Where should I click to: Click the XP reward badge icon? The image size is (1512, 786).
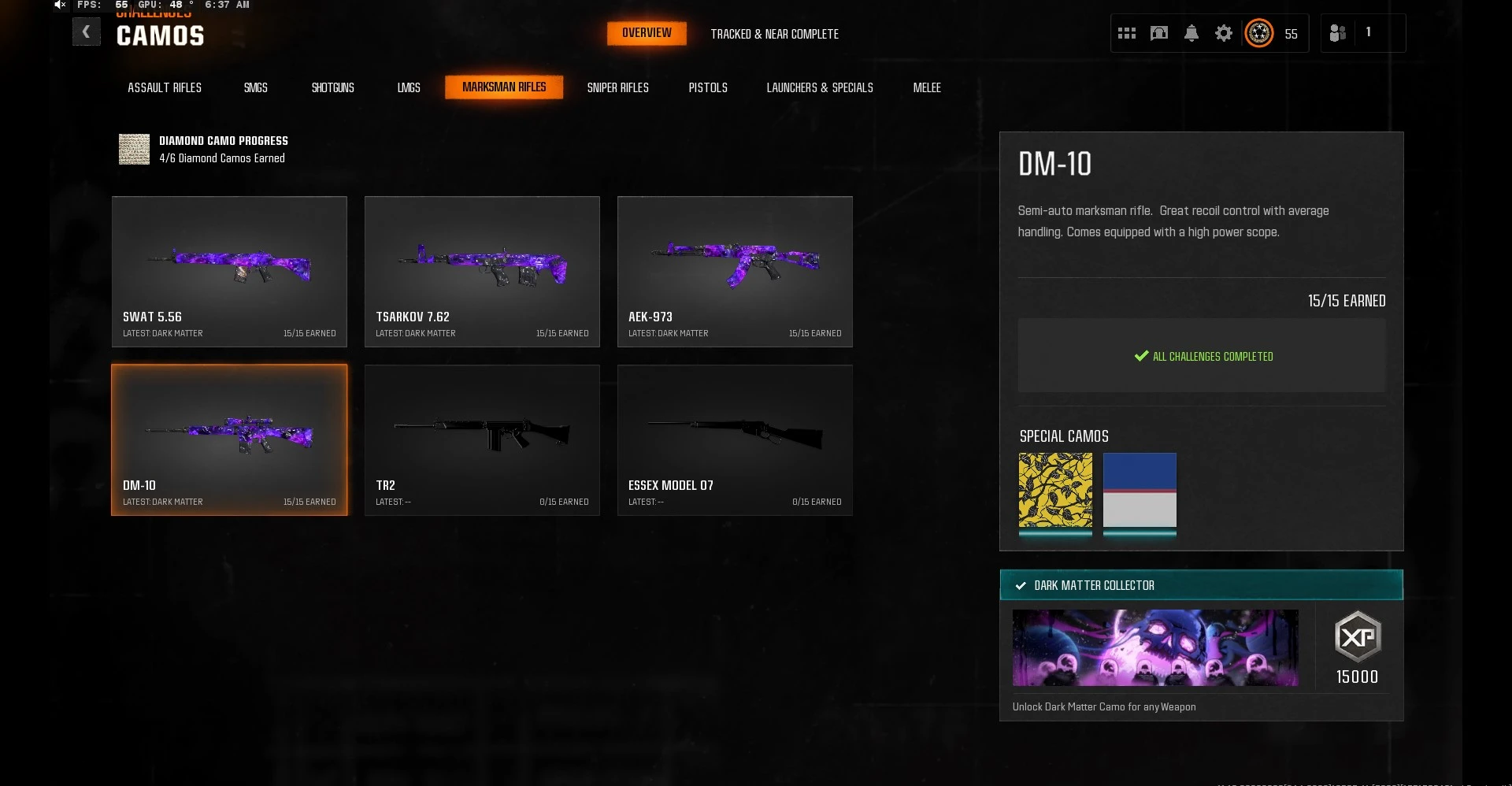[x=1358, y=636]
